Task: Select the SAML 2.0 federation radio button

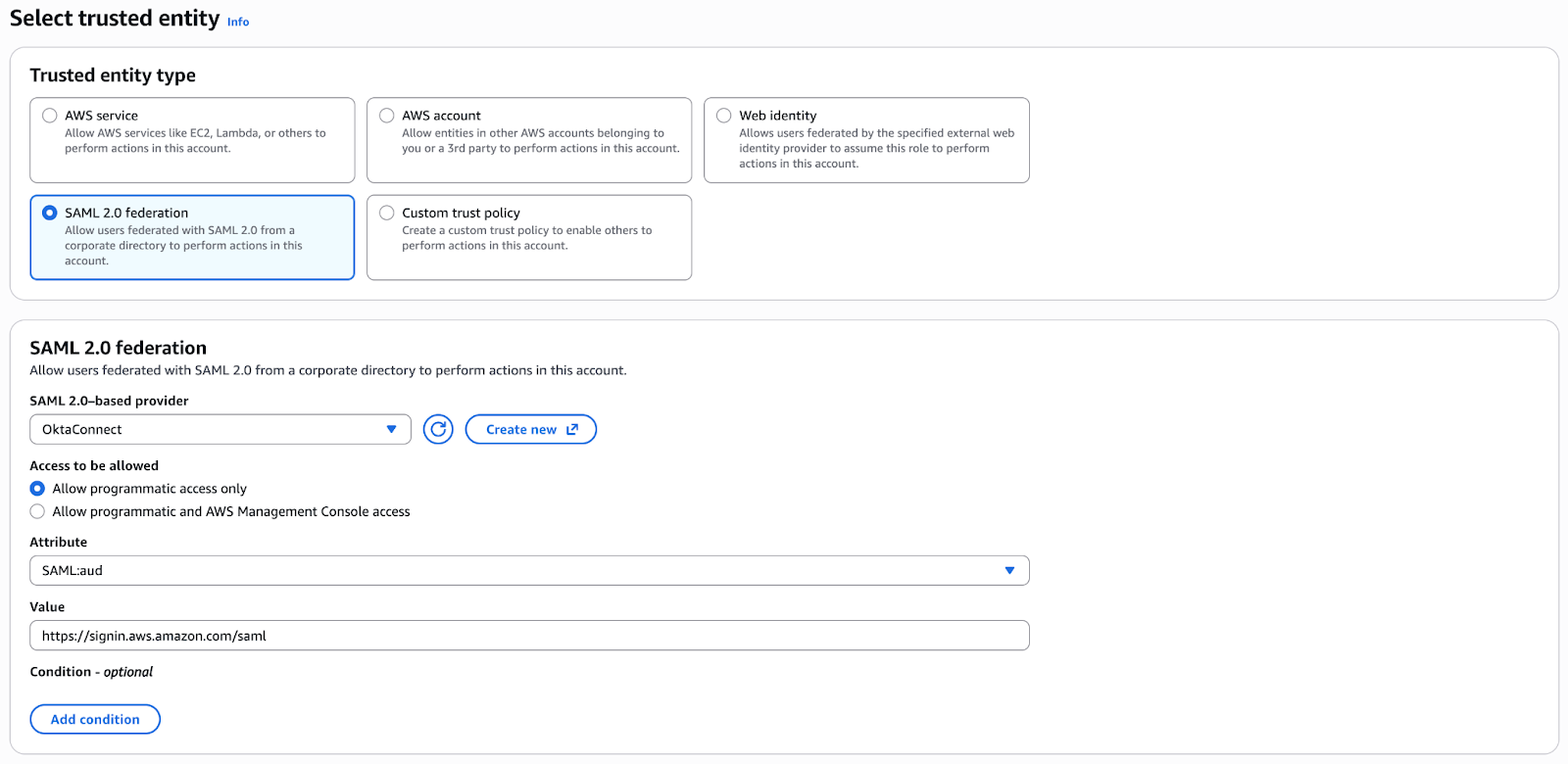Action: tap(50, 213)
